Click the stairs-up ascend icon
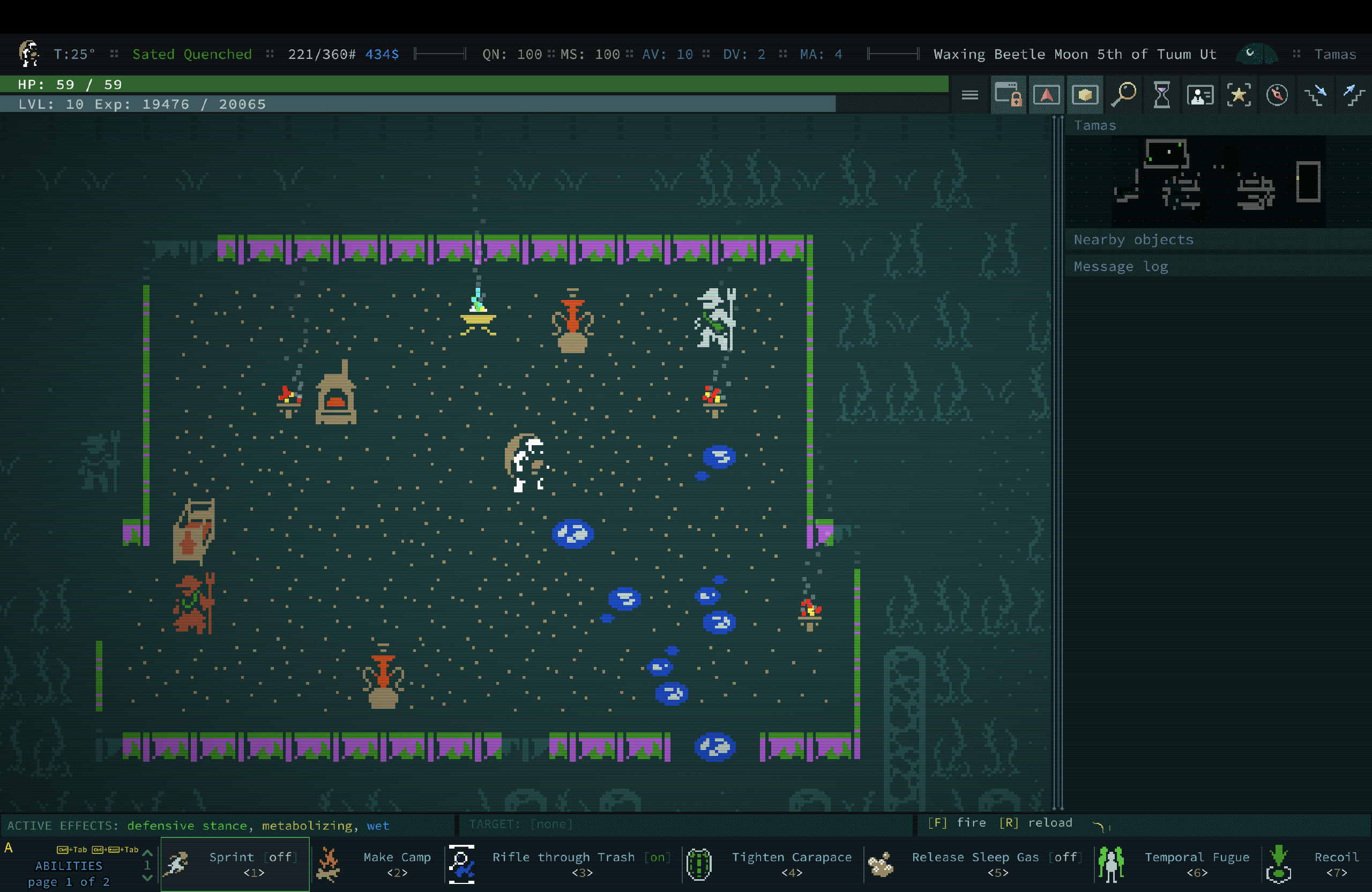1372x892 pixels. (1354, 94)
